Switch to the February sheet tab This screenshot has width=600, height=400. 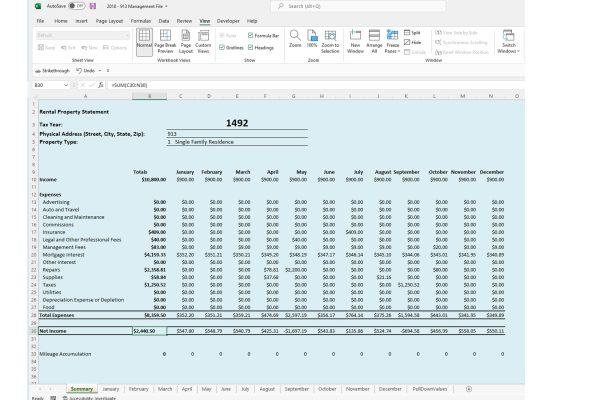point(138,389)
